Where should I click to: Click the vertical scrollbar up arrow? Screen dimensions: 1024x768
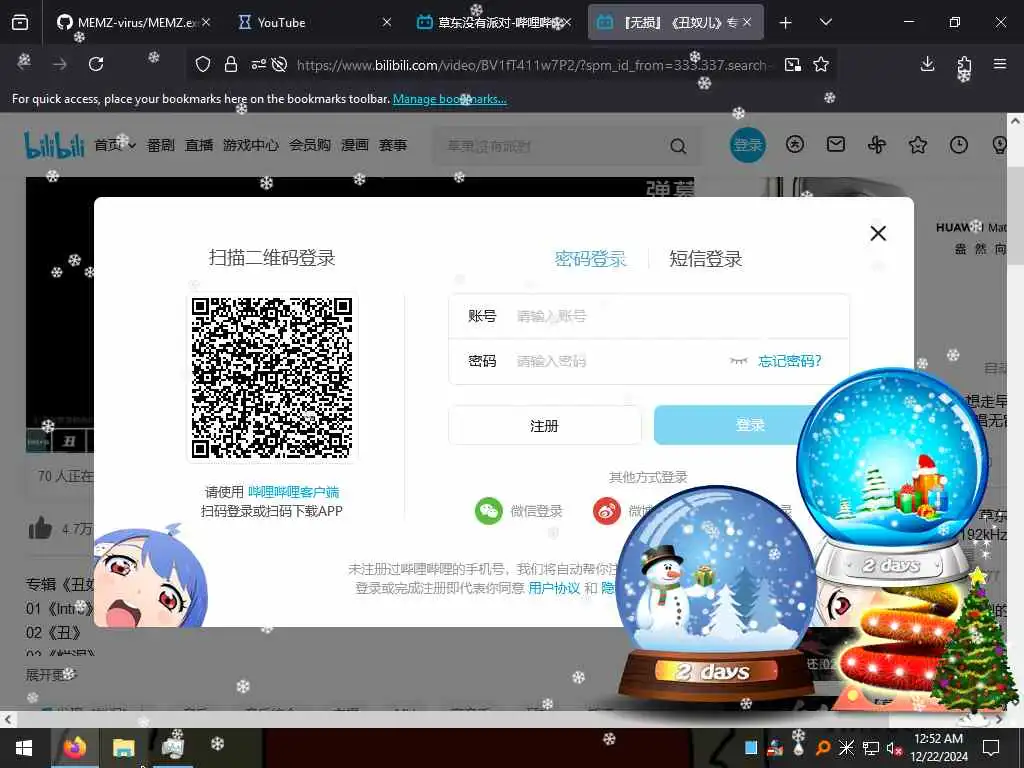pyautogui.click(x=1015, y=121)
